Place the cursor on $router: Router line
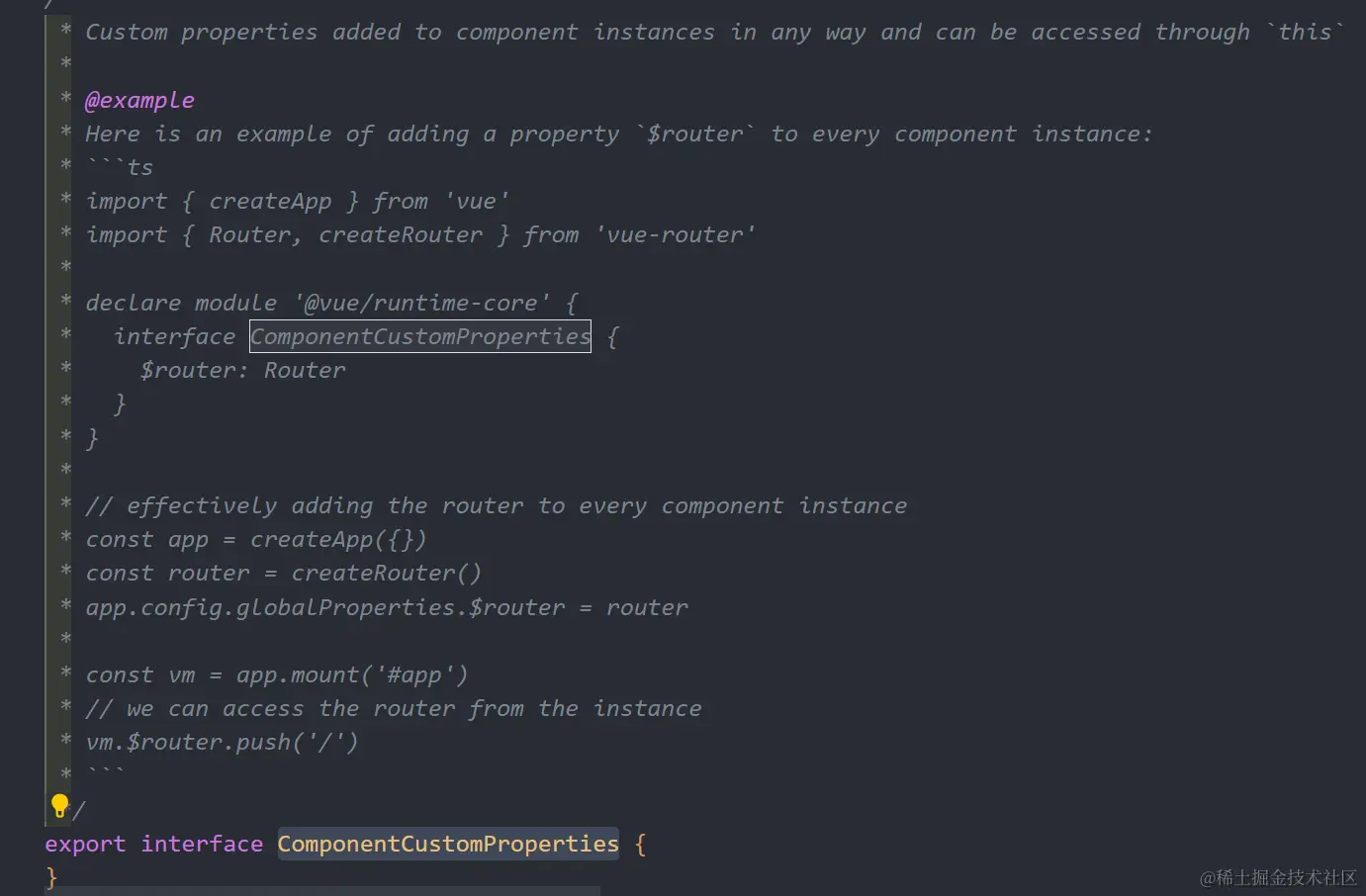1366x896 pixels. coord(242,370)
